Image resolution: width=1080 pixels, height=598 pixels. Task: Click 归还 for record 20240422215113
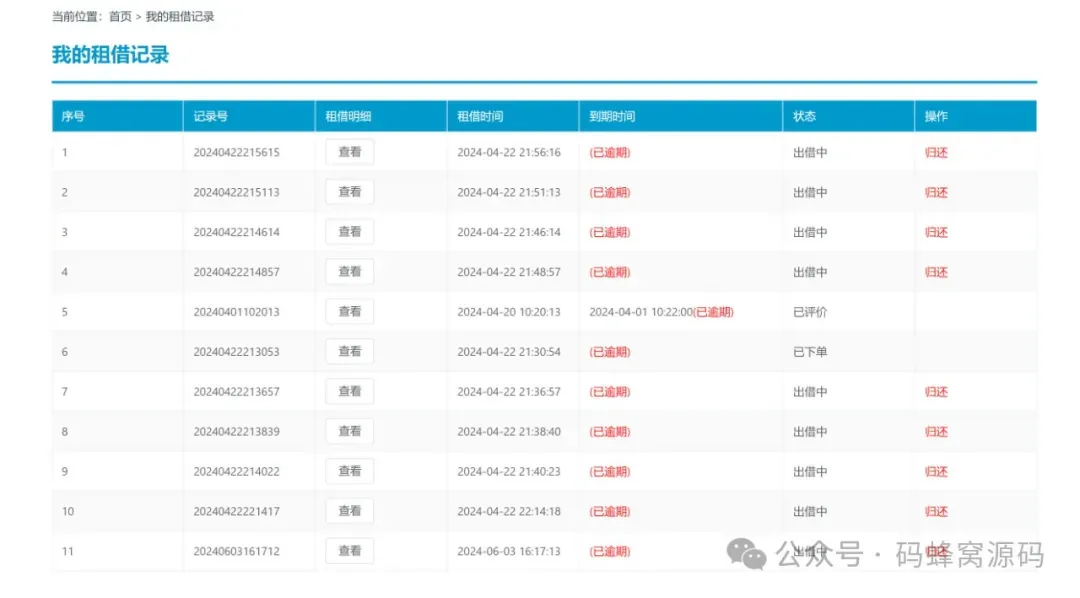tap(936, 193)
